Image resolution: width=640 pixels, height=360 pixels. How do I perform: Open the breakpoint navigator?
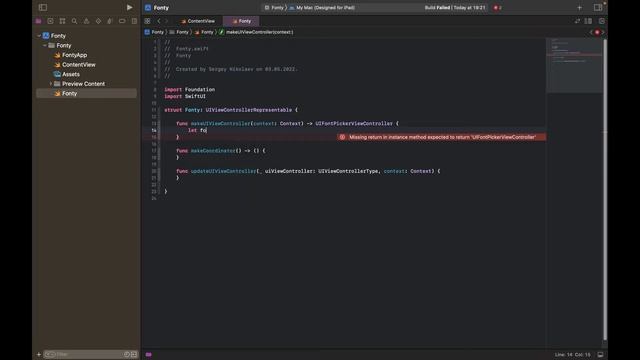coord(122,21)
